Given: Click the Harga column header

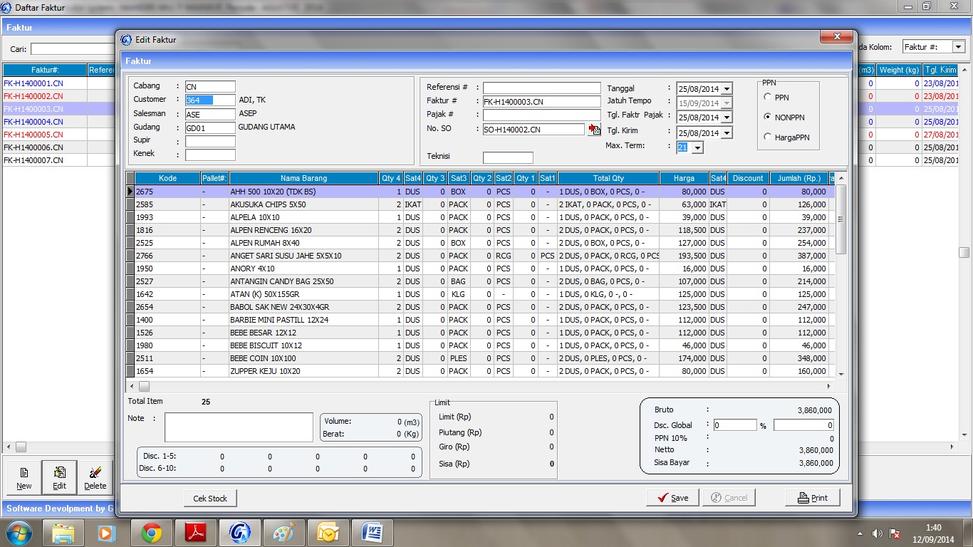Looking at the screenshot, I should tap(684, 178).
